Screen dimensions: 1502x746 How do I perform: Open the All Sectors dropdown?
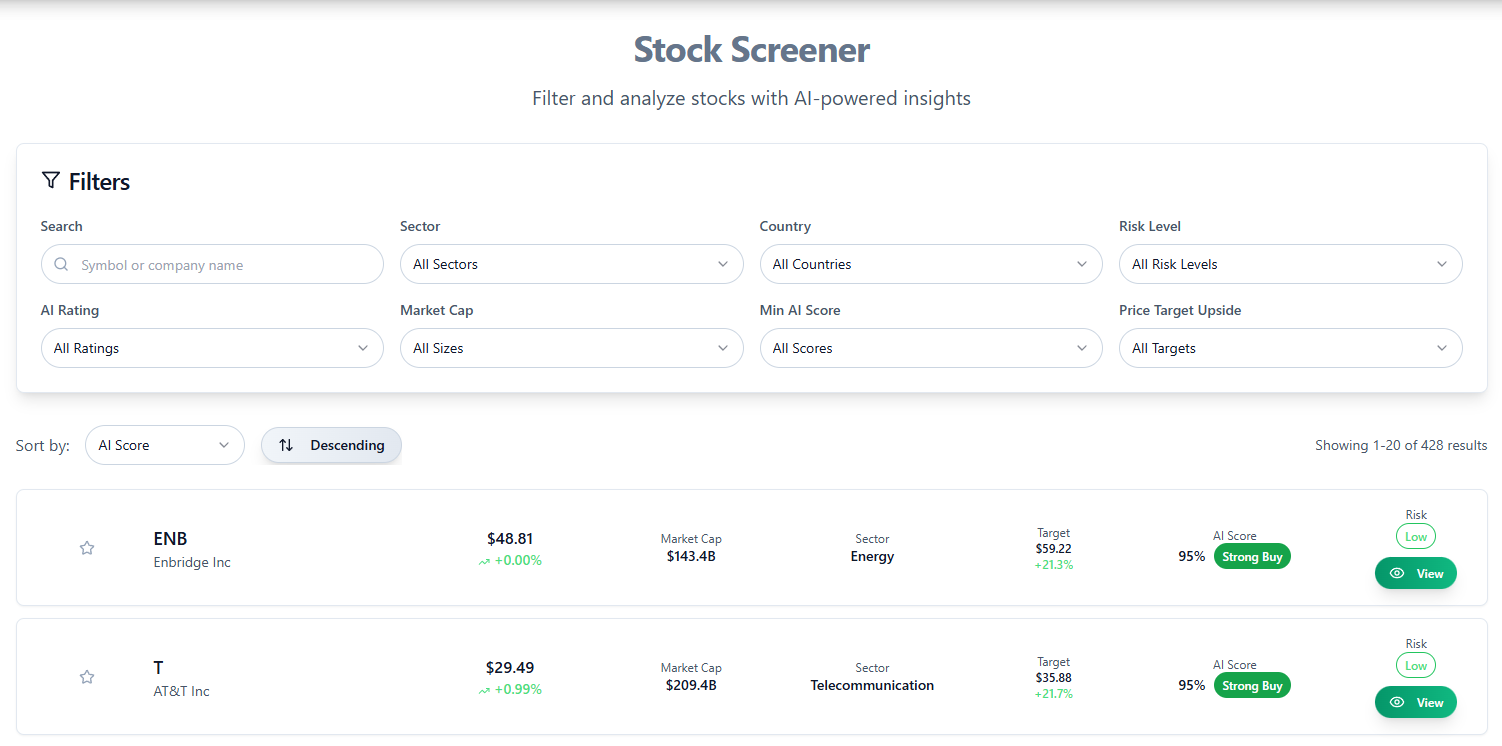click(571, 264)
